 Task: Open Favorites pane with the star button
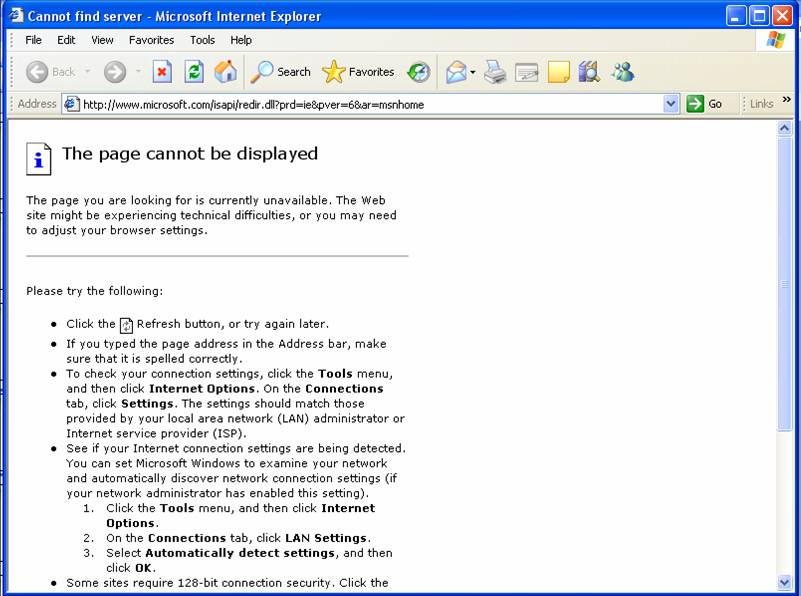pos(358,72)
